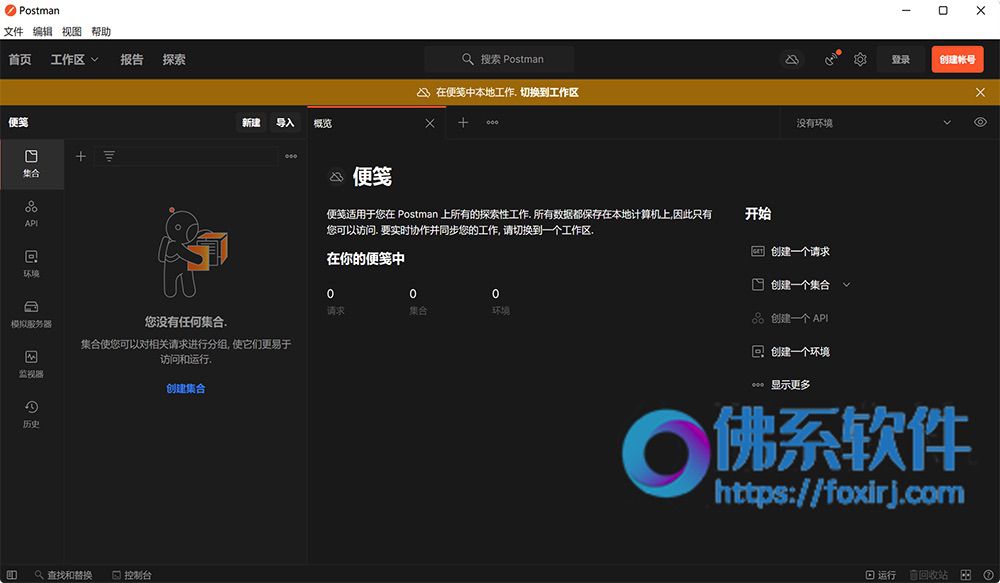Click 创建一个集合 (Create a collection)
Viewport: 1000px width, 583px height.
point(791,285)
